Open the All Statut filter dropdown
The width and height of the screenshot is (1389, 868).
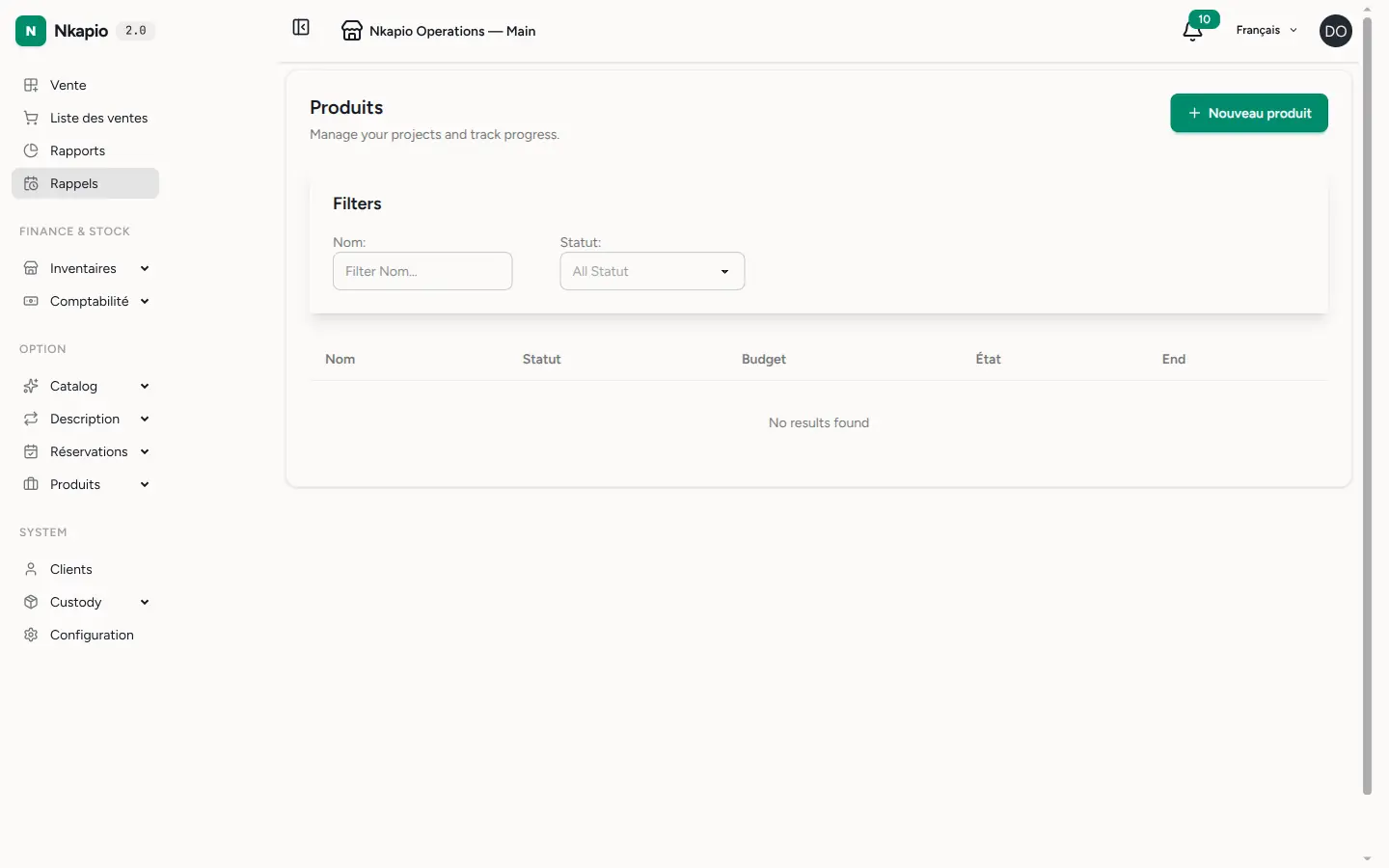(652, 271)
